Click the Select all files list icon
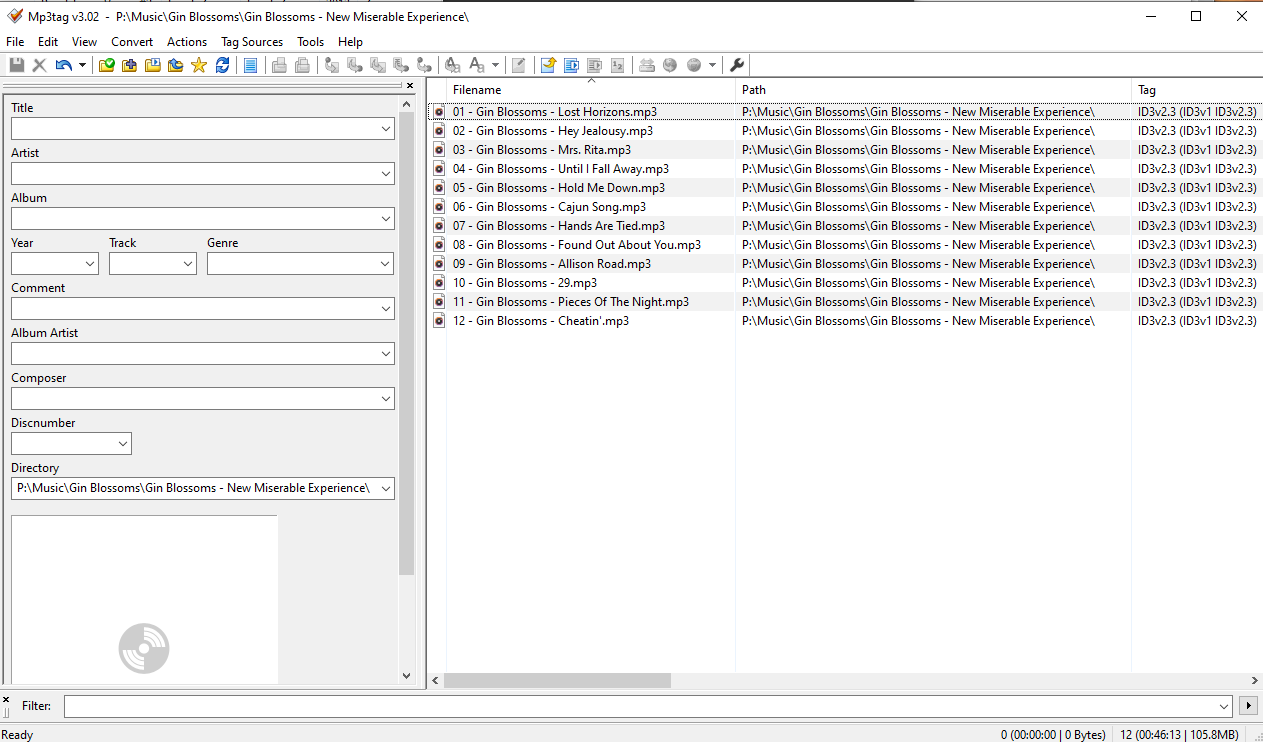 tap(250, 65)
